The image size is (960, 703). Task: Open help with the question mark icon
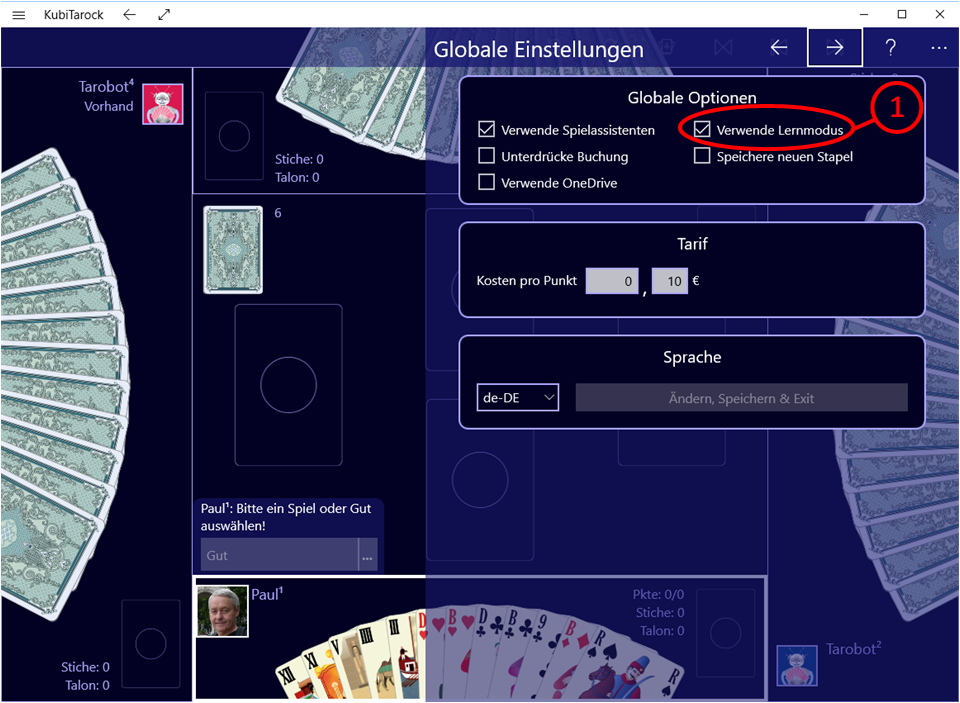coord(890,47)
